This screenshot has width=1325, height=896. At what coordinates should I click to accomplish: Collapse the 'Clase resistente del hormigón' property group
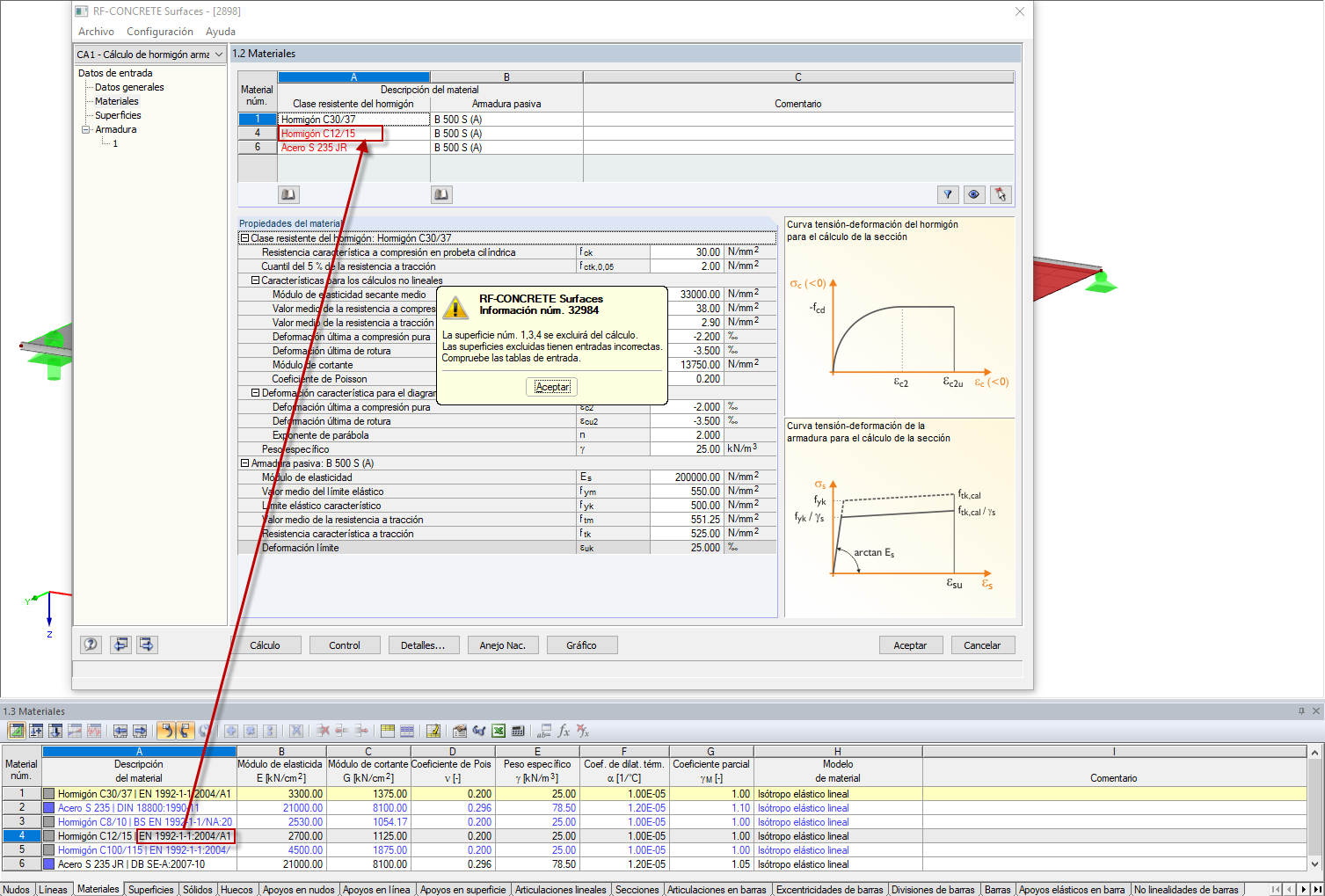point(244,238)
